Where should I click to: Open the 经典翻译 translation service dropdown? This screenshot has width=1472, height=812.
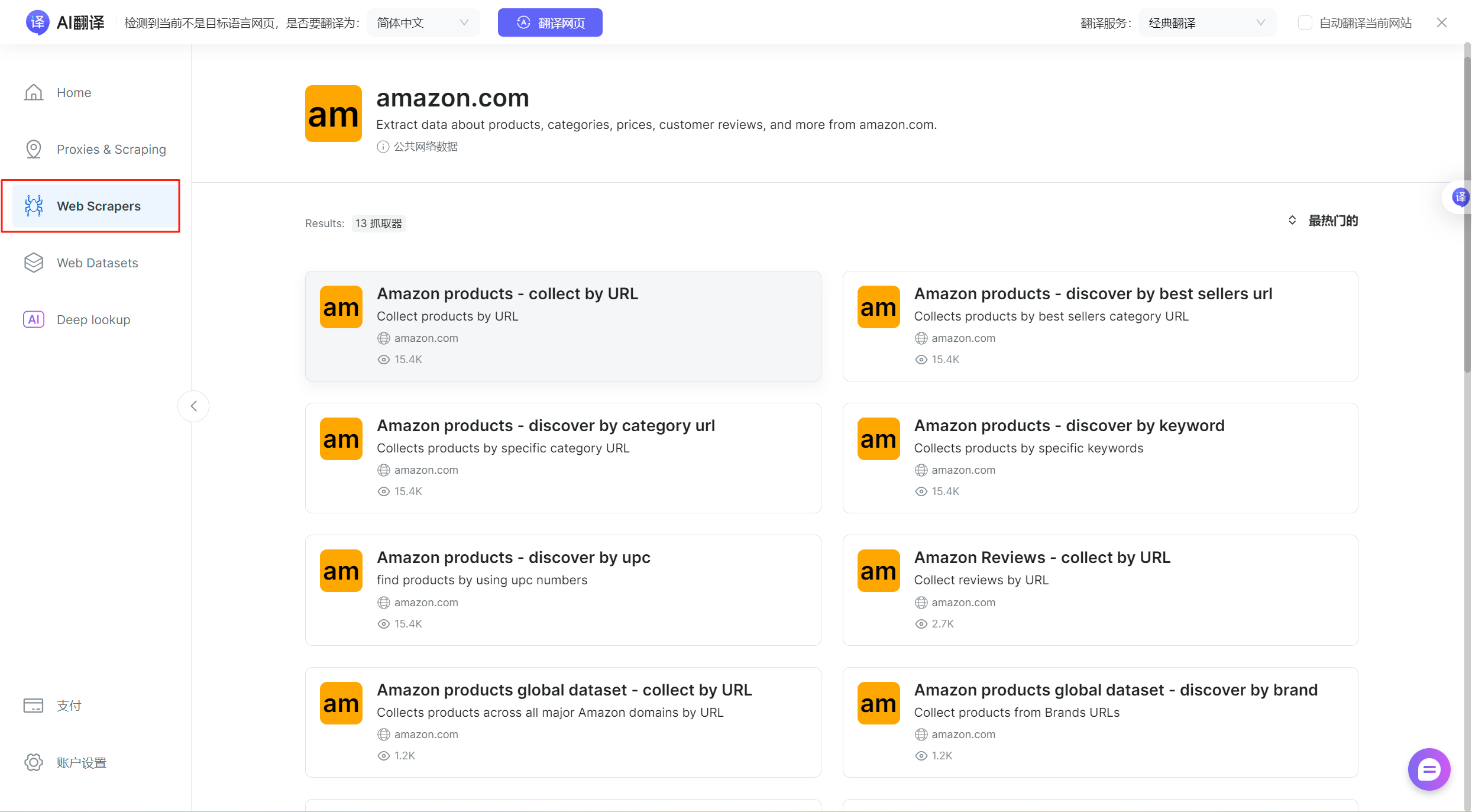(1207, 22)
